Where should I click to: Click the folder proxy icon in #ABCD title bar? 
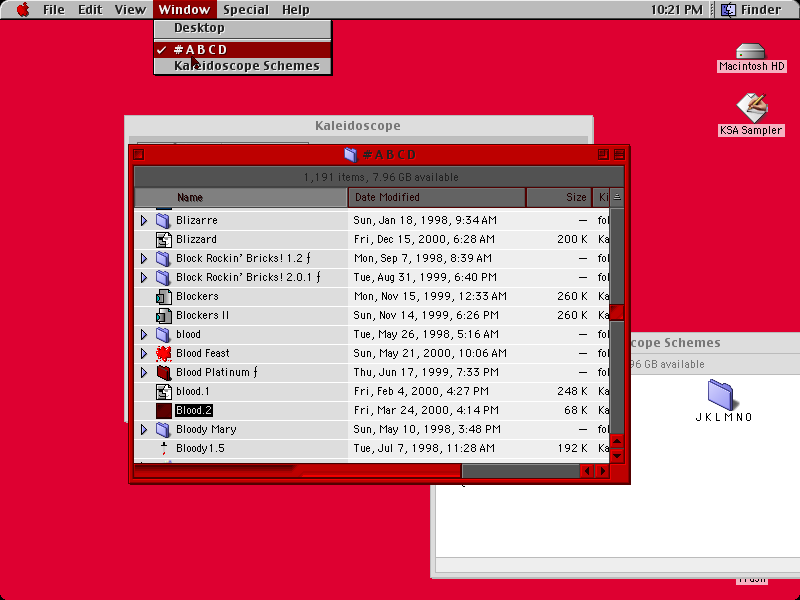(351, 155)
